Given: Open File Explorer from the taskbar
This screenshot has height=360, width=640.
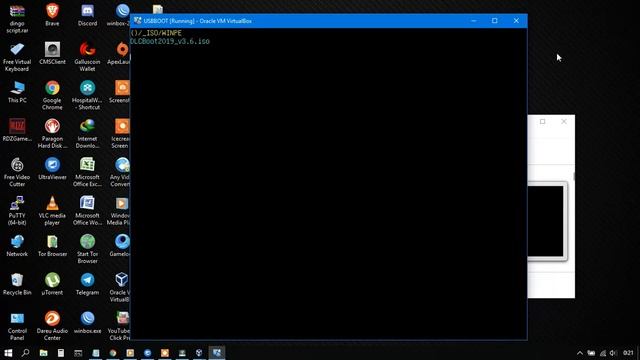Looking at the screenshot, I should tap(43, 353).
